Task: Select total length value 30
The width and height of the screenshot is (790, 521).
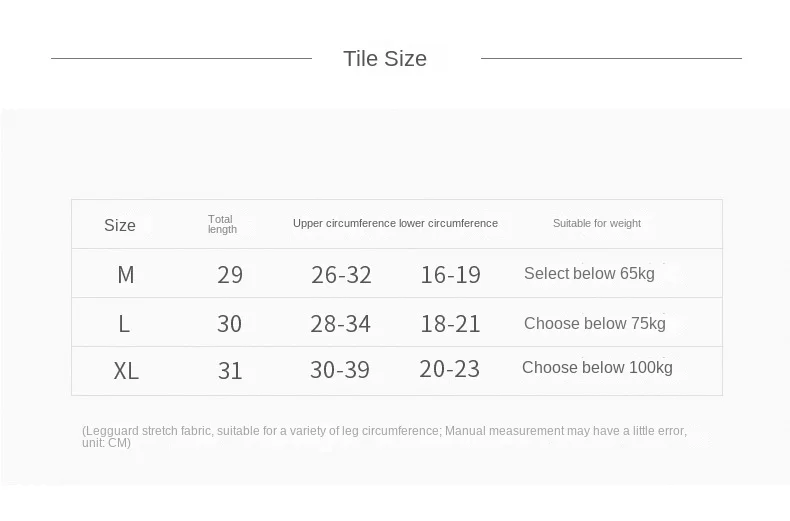Action: [x=230, y=324]
